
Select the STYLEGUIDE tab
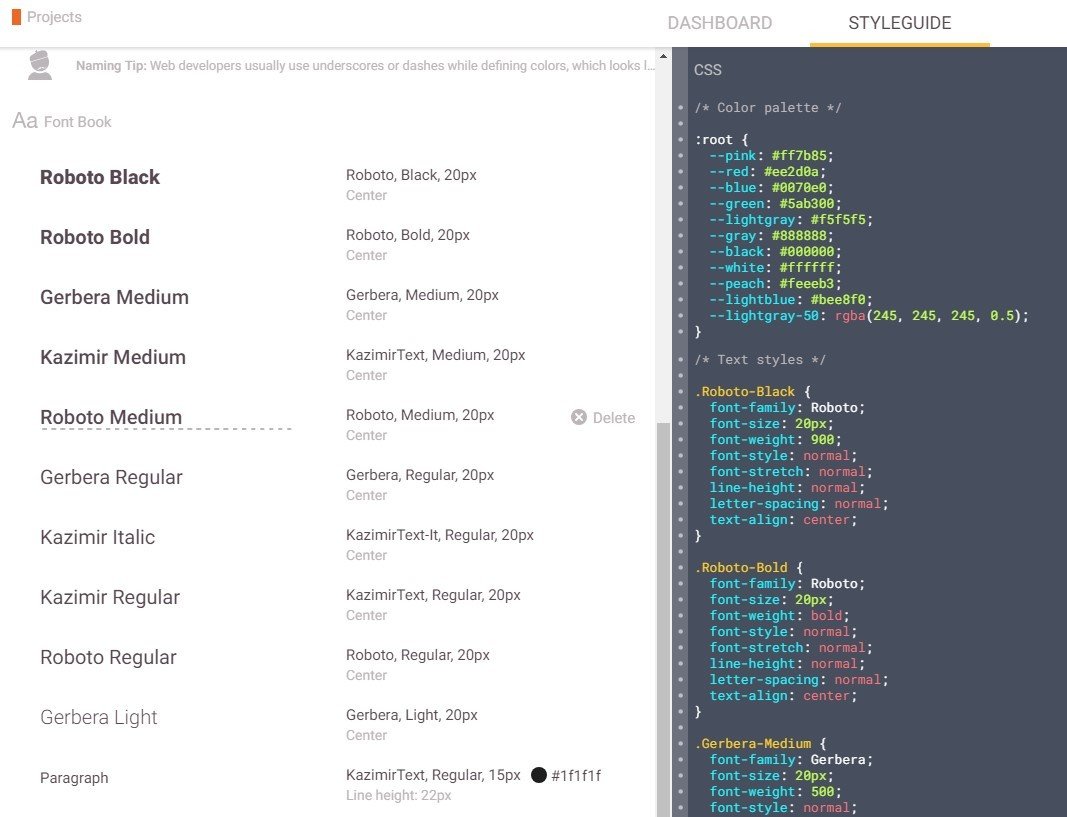(x=899, y=23)
